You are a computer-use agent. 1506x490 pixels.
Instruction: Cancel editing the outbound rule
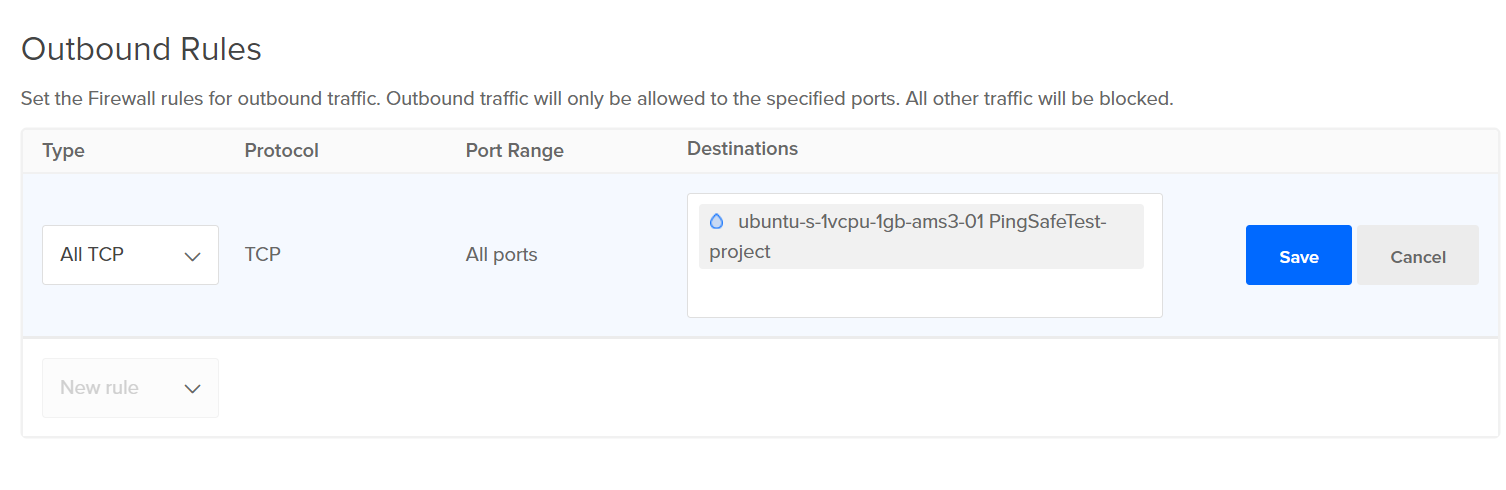click(x=1417, y=256)
